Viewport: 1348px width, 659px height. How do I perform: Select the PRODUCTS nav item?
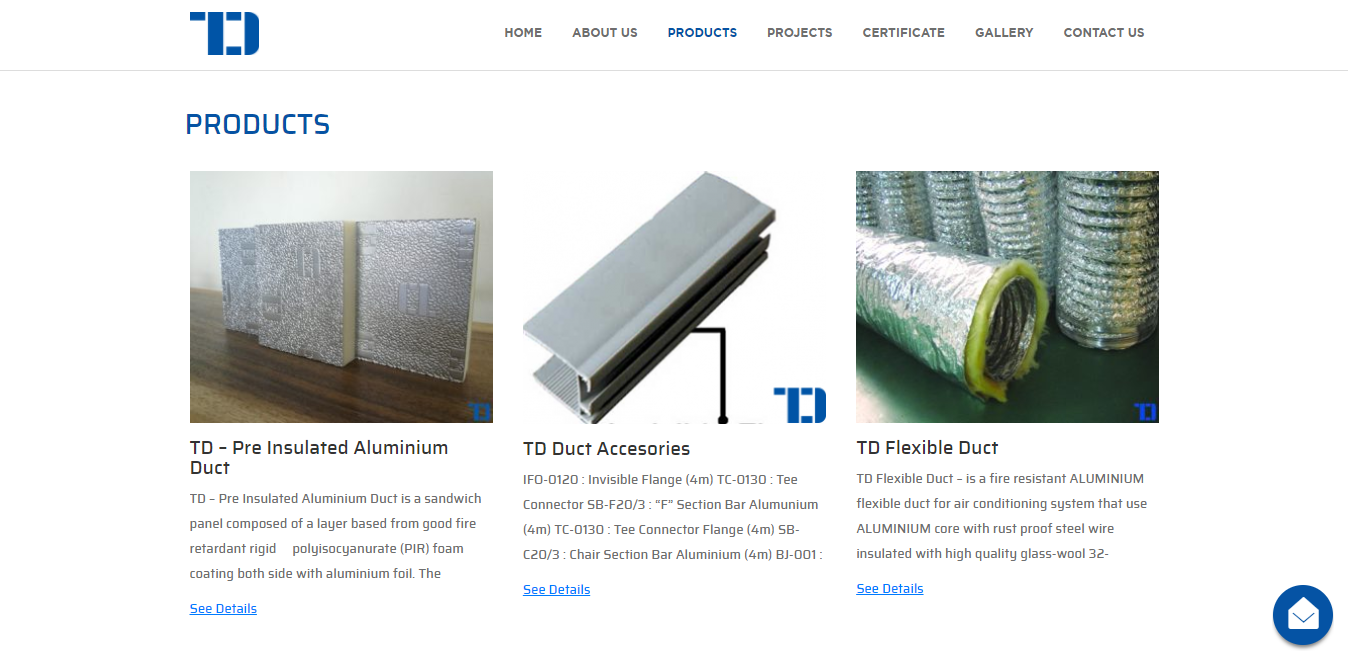pyautogui.click(x=702, y=33)
